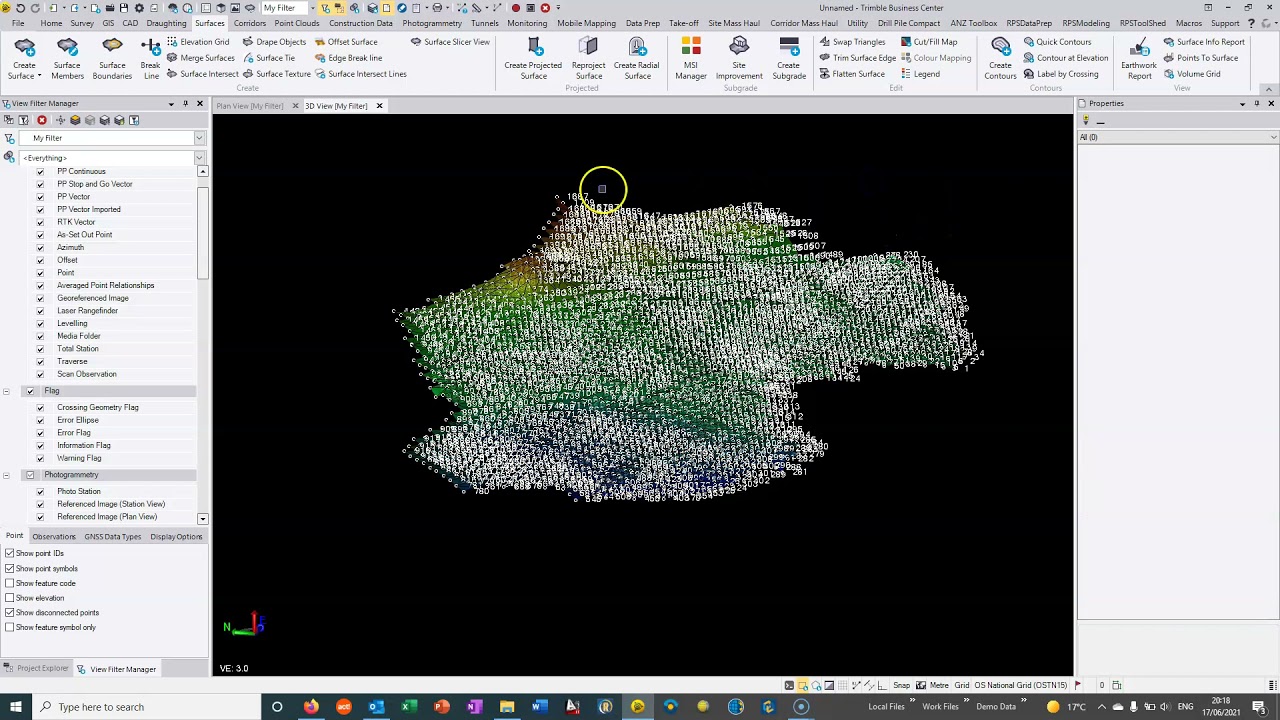Collapse the Flag group
Image resolution: width=1280 pixels, height=720 pixels.
(x=7, y=391)
